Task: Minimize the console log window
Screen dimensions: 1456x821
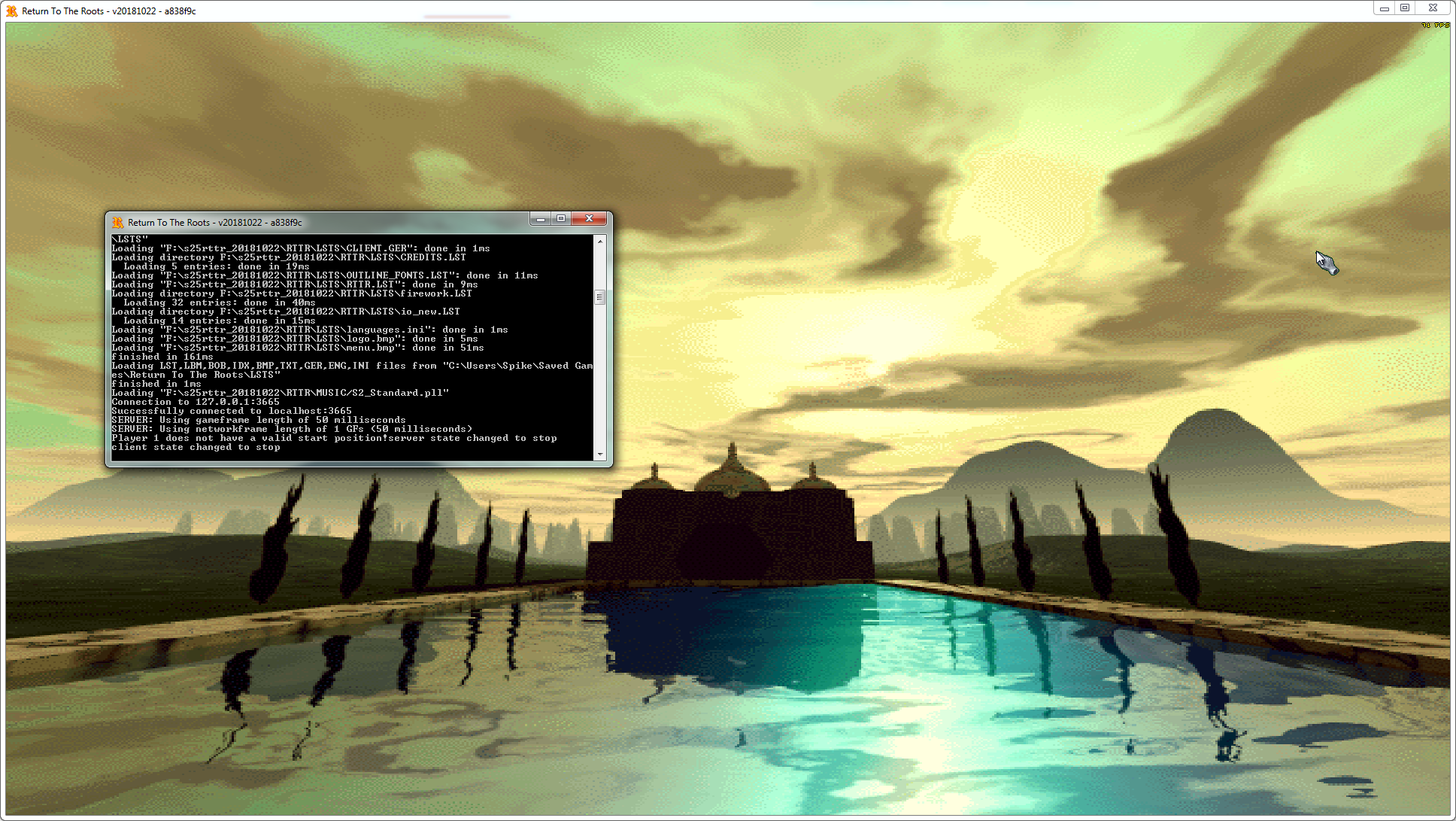Action: click(540, 219)
